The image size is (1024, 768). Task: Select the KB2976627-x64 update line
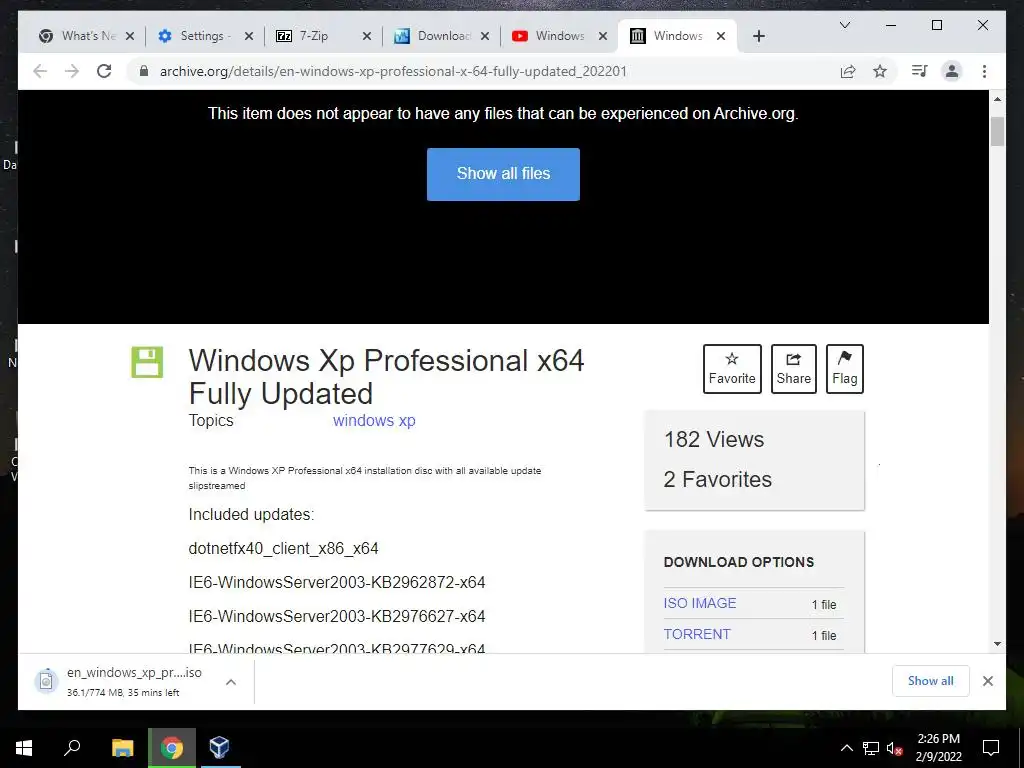337,616
